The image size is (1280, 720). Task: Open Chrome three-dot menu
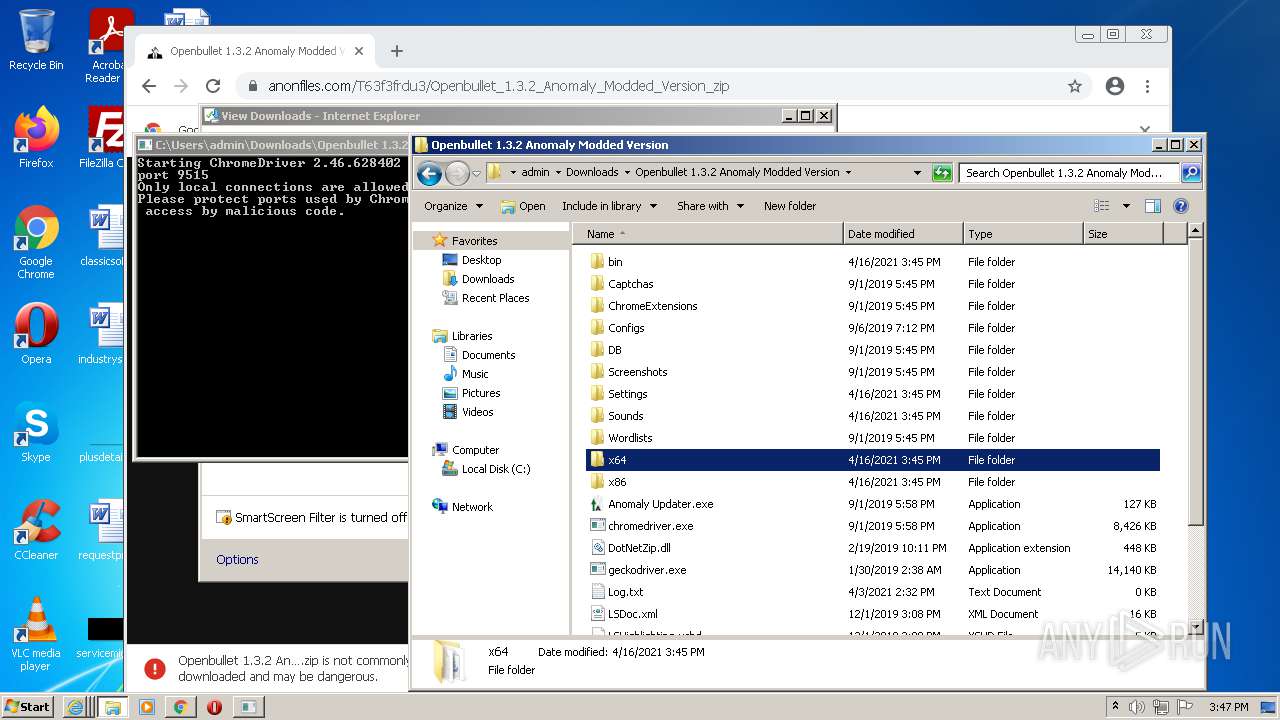pos(1147,86)
